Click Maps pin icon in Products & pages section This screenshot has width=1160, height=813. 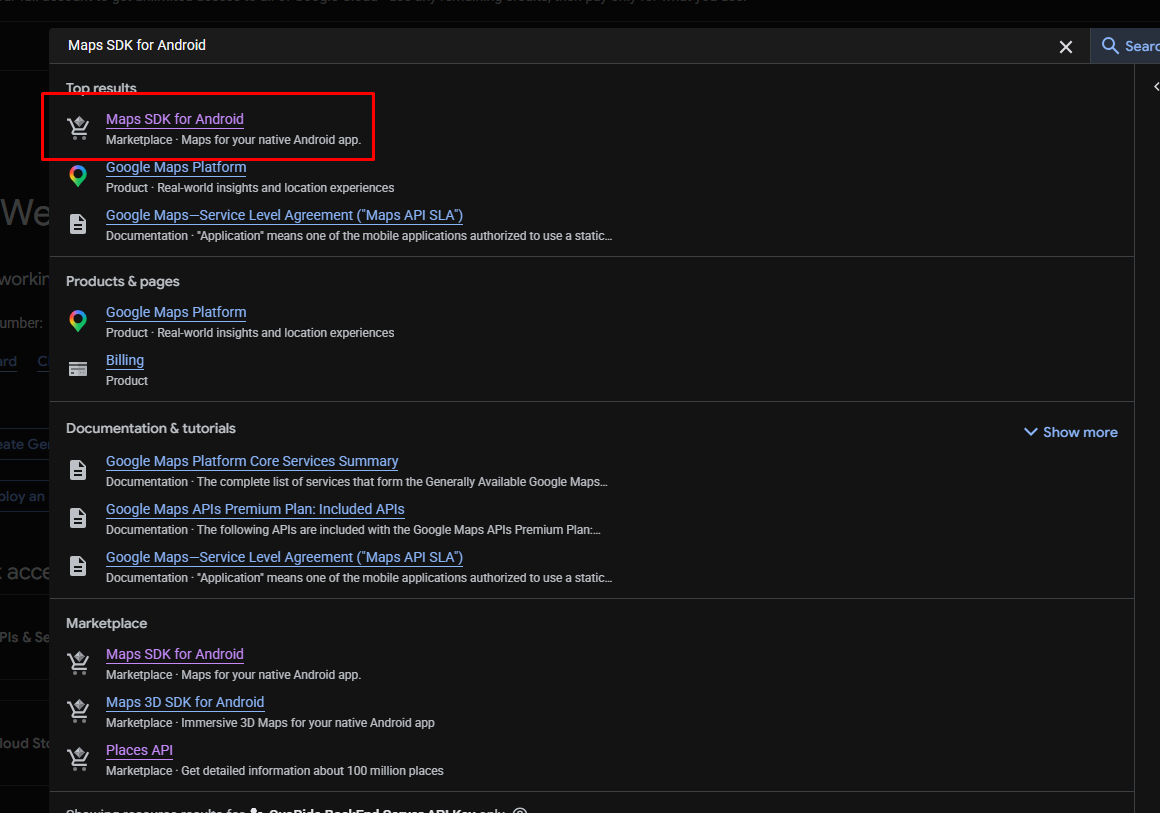click(78, 321)
